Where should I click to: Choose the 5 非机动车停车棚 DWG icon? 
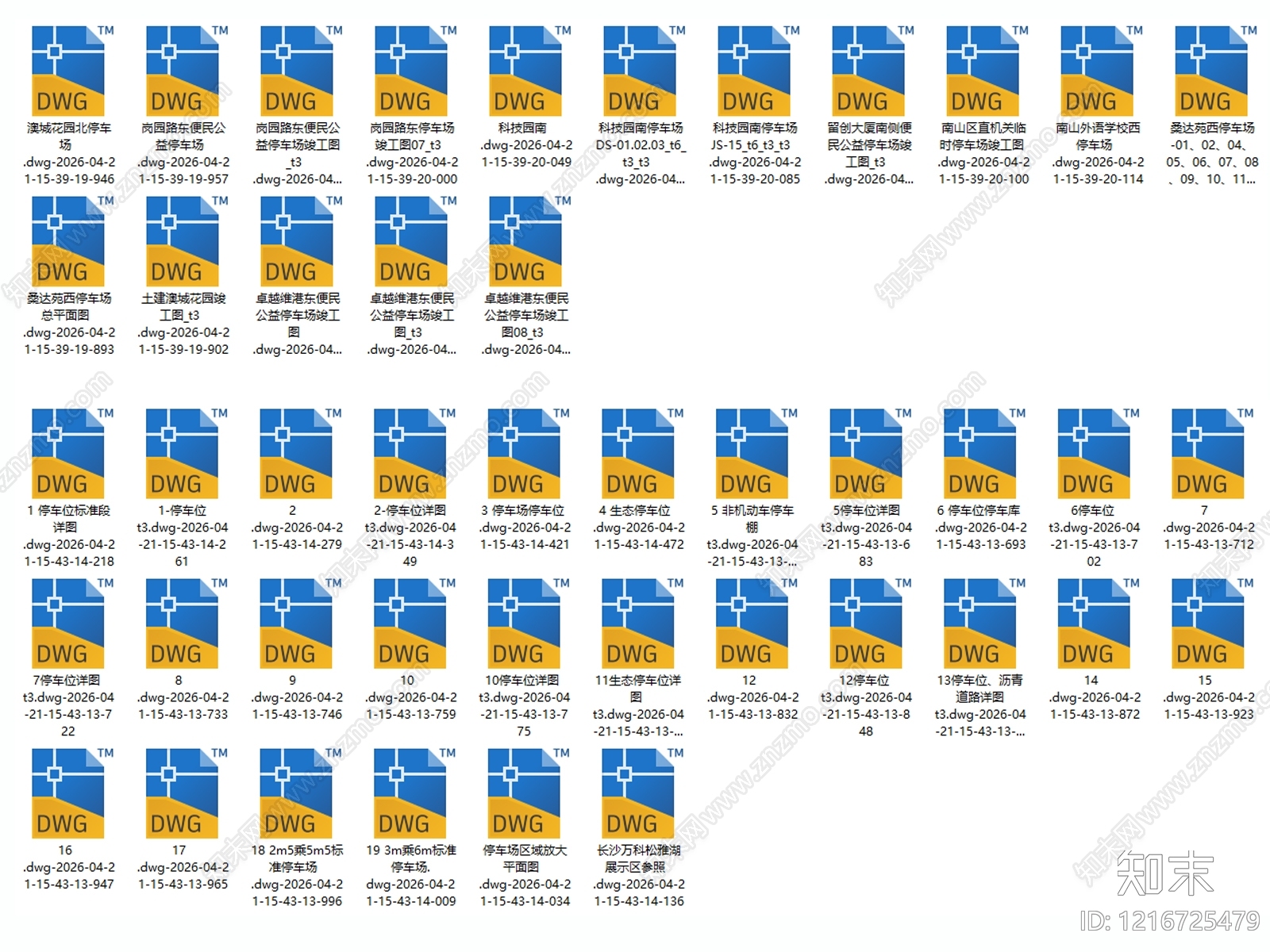pos(752,453)
